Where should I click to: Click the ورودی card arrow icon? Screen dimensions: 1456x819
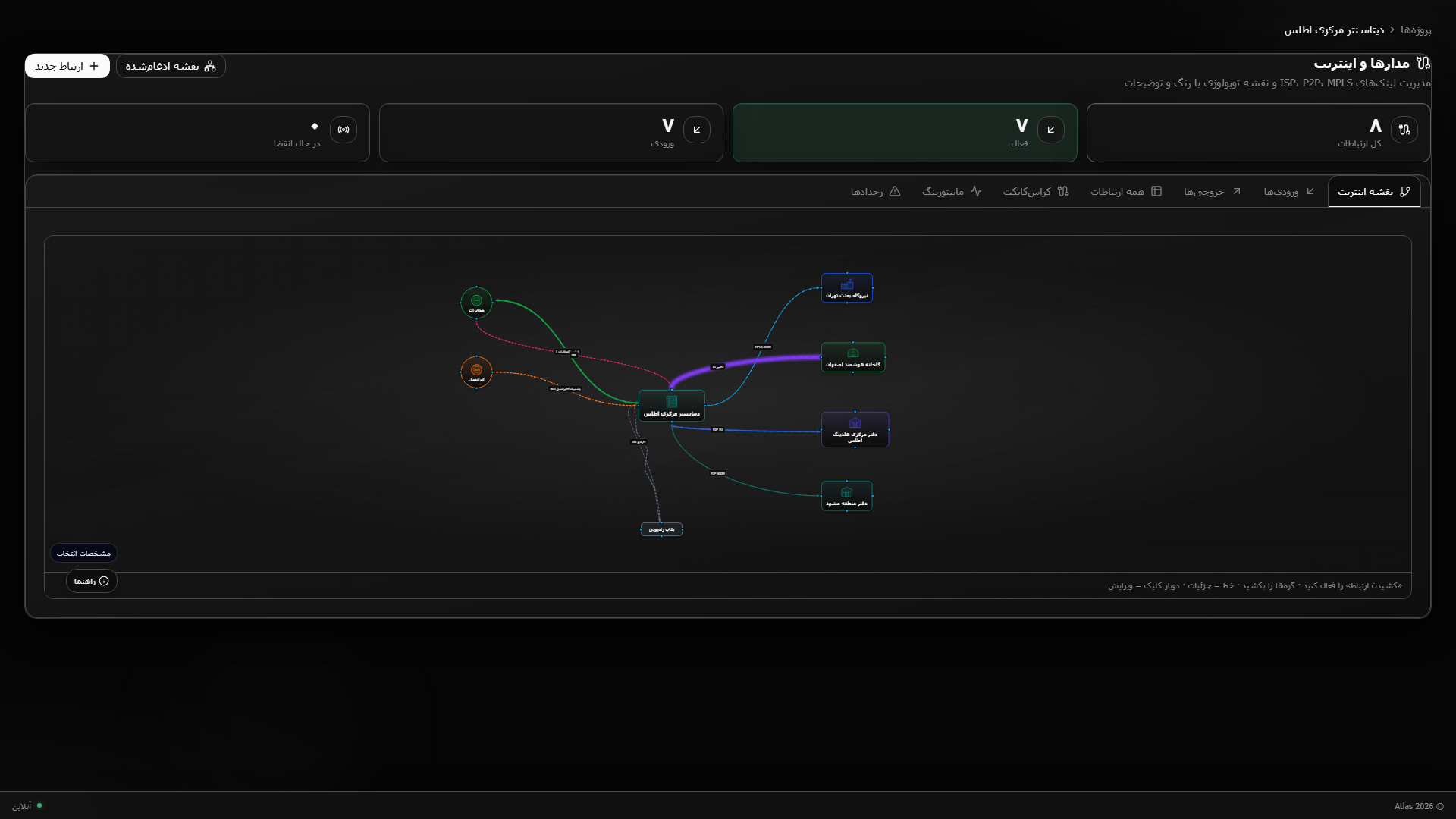click(697, 130)
